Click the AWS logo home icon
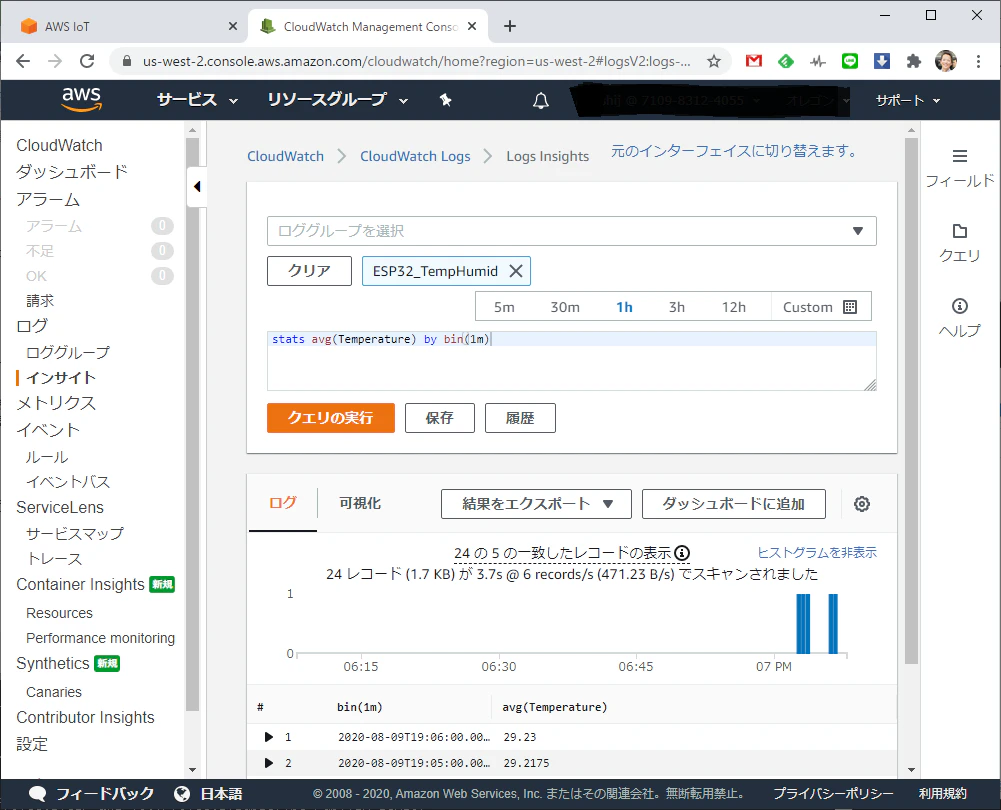This screenshot has width=1001, height=810. [82, 99]
